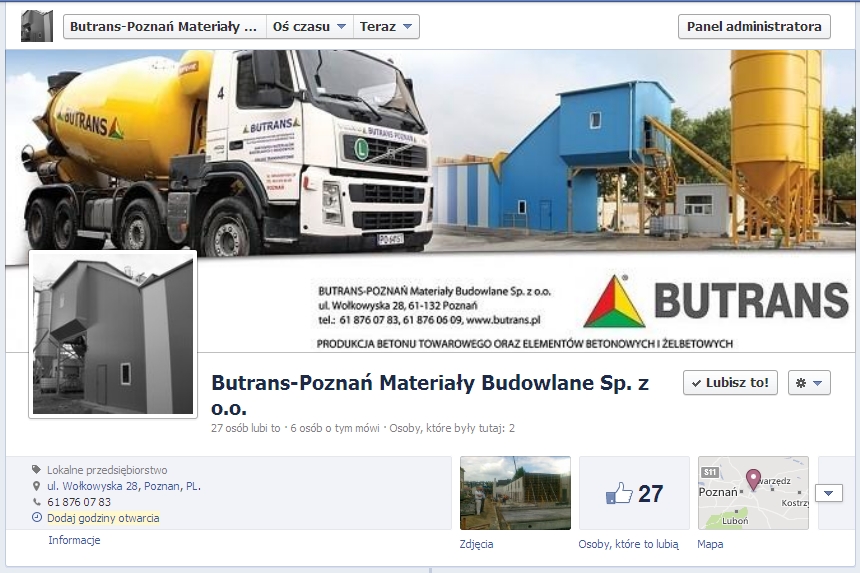Expand more tabs with the arrow button

(829, 493)
